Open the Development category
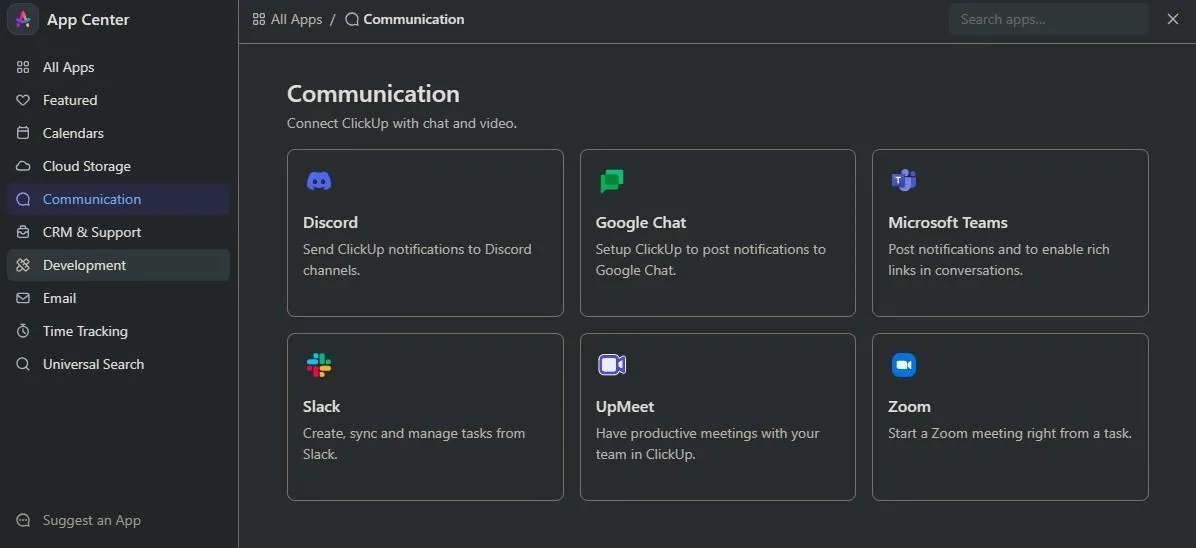Screen dimensions: 1196x548 (x=118, y=265)
